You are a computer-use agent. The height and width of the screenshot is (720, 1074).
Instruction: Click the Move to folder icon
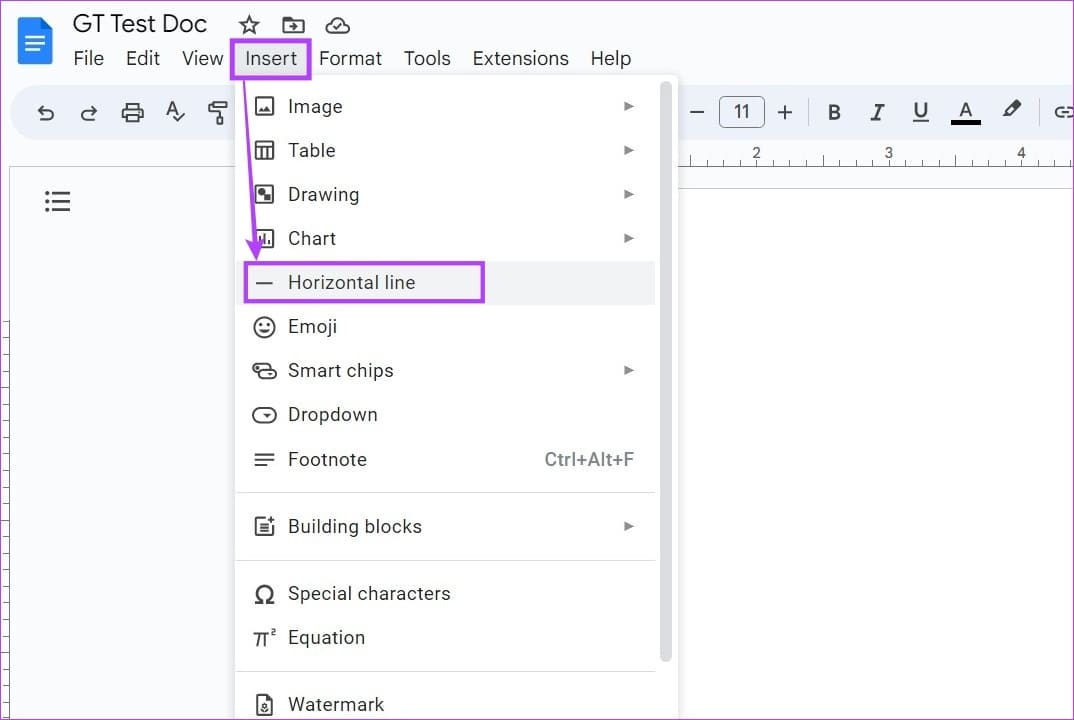pos(293,25)
